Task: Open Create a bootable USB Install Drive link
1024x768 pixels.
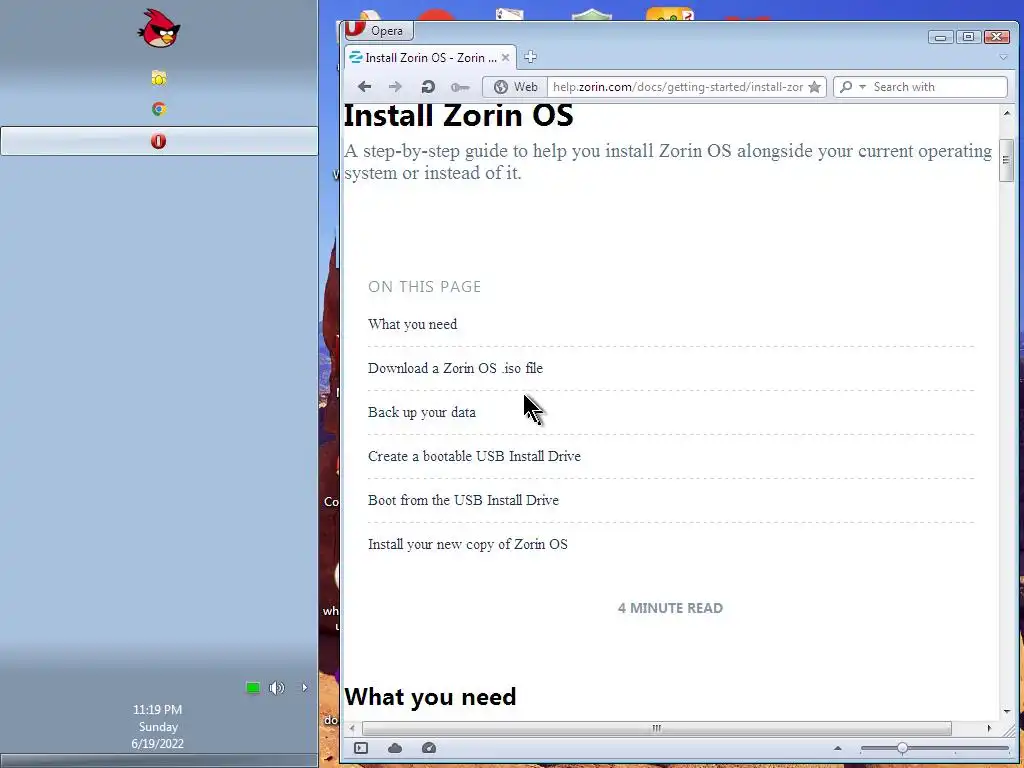Action: click(x=474, y=456)
